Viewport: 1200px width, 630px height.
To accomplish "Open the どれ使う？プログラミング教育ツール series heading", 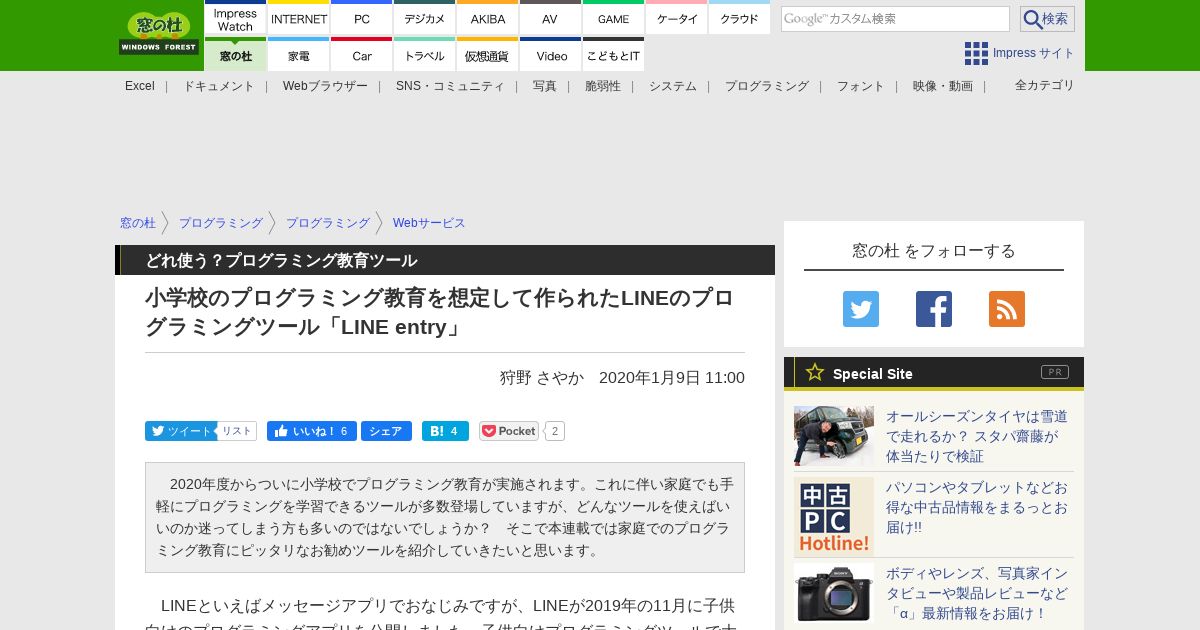I will point(281,260).
